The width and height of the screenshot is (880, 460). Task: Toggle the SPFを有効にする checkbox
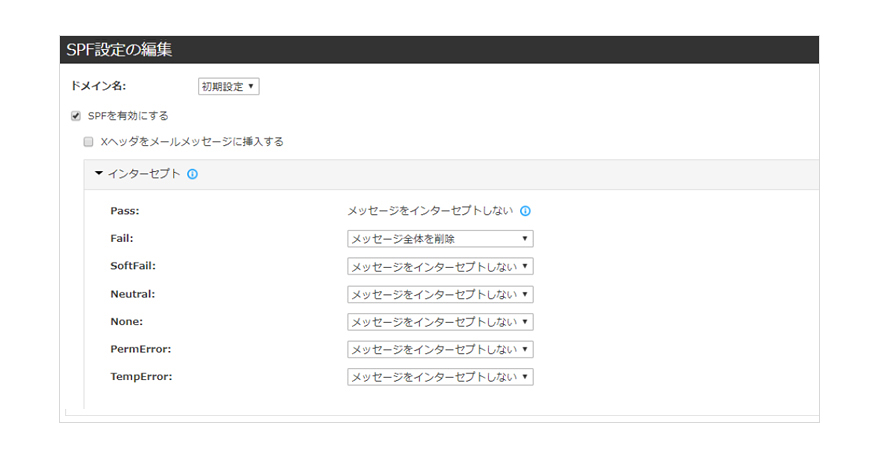76,115
